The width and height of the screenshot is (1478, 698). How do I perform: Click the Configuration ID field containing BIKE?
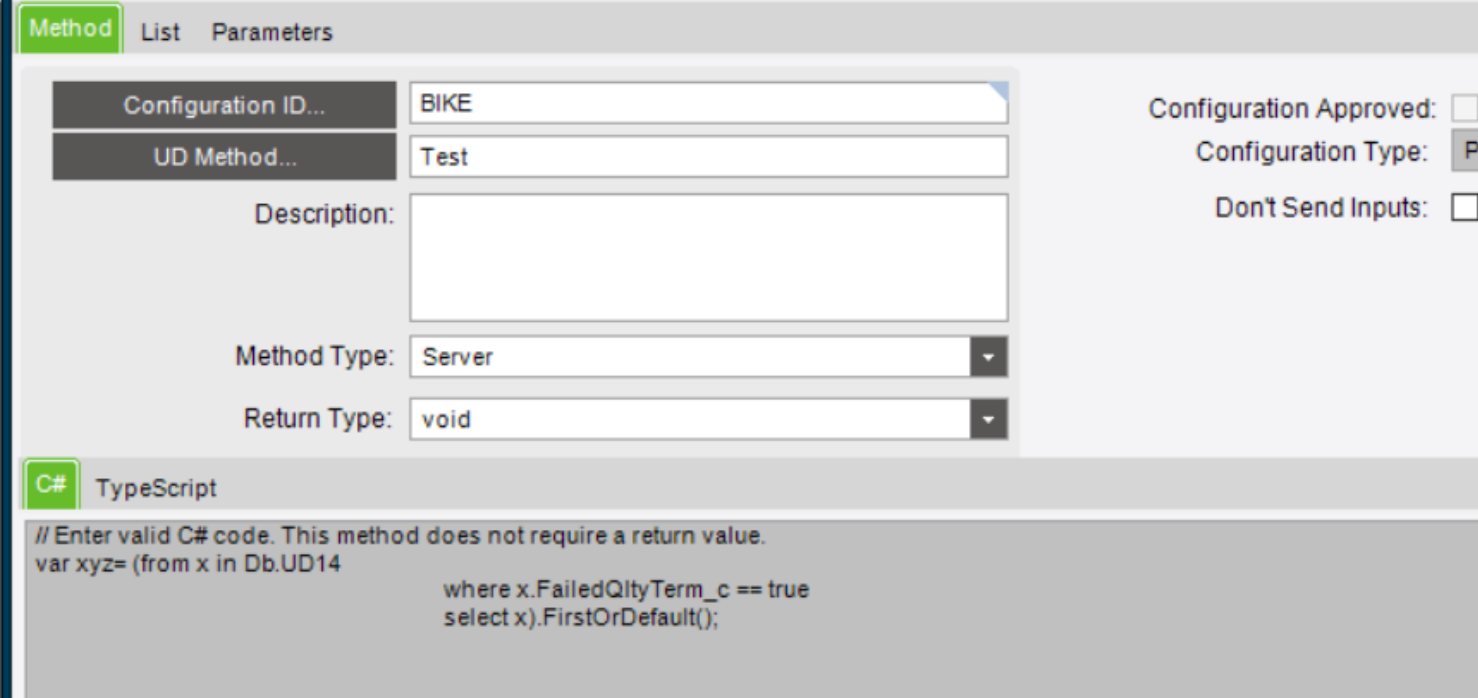pyautogui.click(x=700, y=104)
